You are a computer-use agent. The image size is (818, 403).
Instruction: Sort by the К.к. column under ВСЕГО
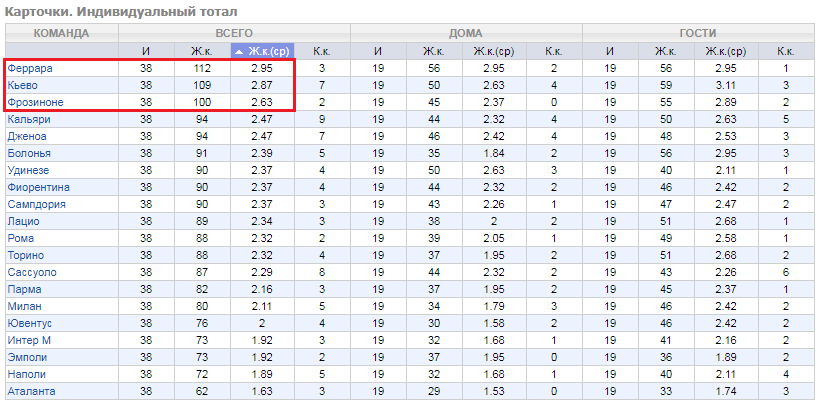click(x=320, y=51)
